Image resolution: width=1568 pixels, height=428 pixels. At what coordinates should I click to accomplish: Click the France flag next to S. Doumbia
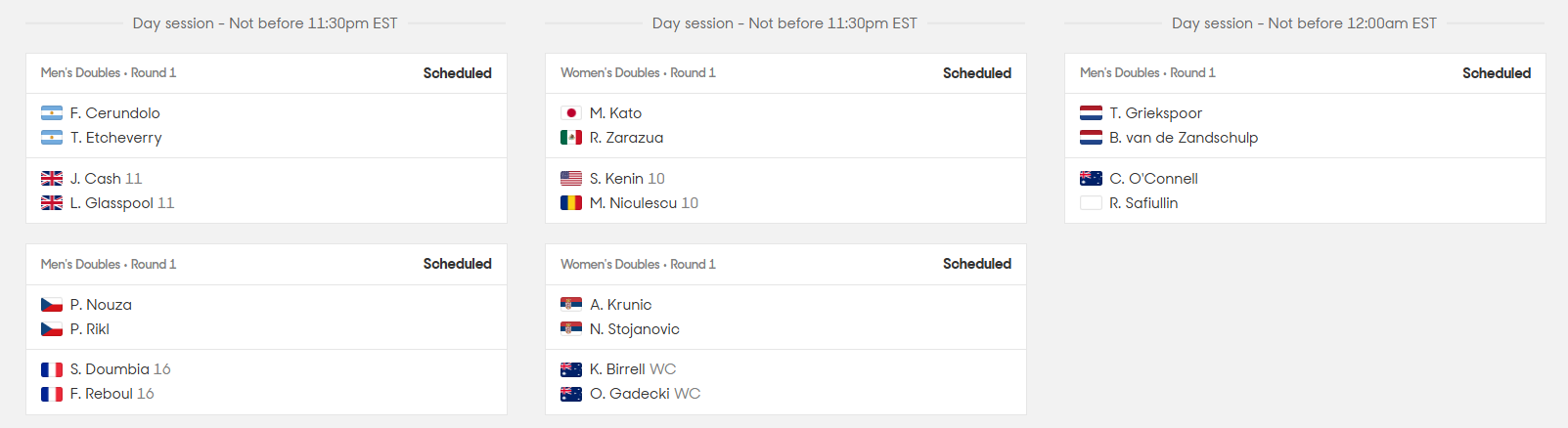point(52,369)
